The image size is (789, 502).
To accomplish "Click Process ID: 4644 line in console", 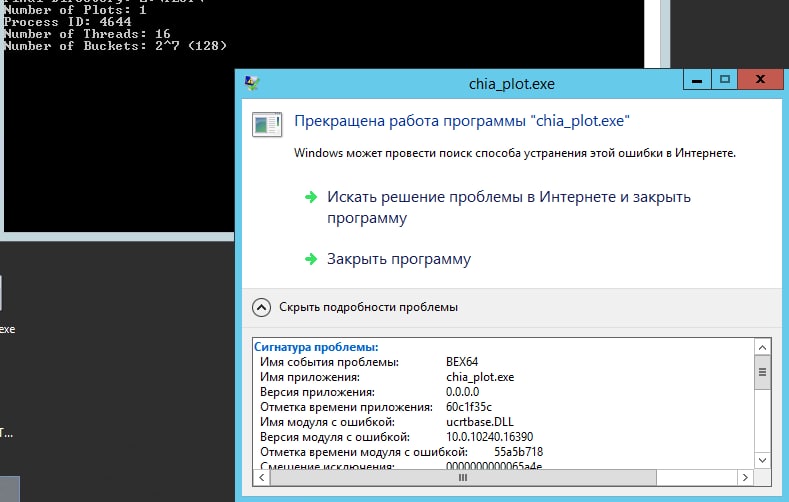I will [67, 22].
